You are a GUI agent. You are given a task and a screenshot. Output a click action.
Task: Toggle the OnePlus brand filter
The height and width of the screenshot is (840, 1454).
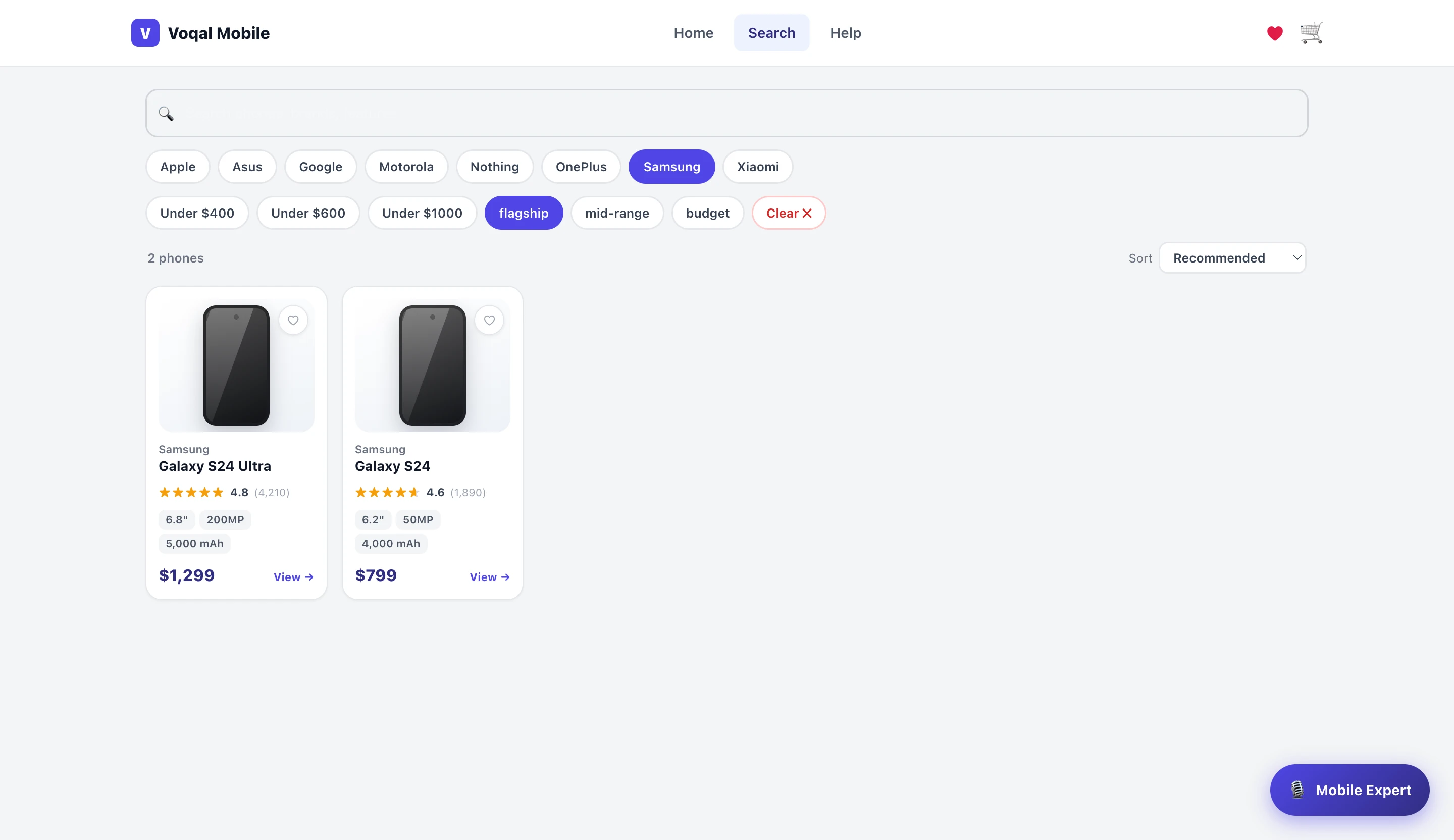[581, 167]
